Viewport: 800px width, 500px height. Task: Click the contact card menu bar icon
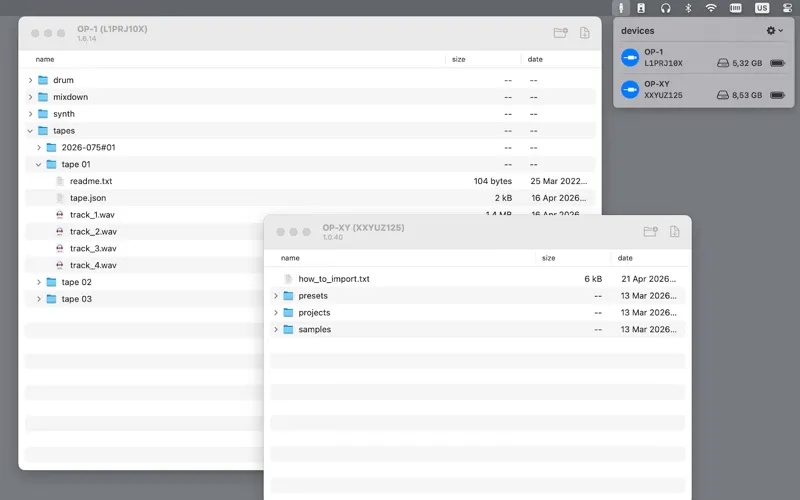point(641,8)
